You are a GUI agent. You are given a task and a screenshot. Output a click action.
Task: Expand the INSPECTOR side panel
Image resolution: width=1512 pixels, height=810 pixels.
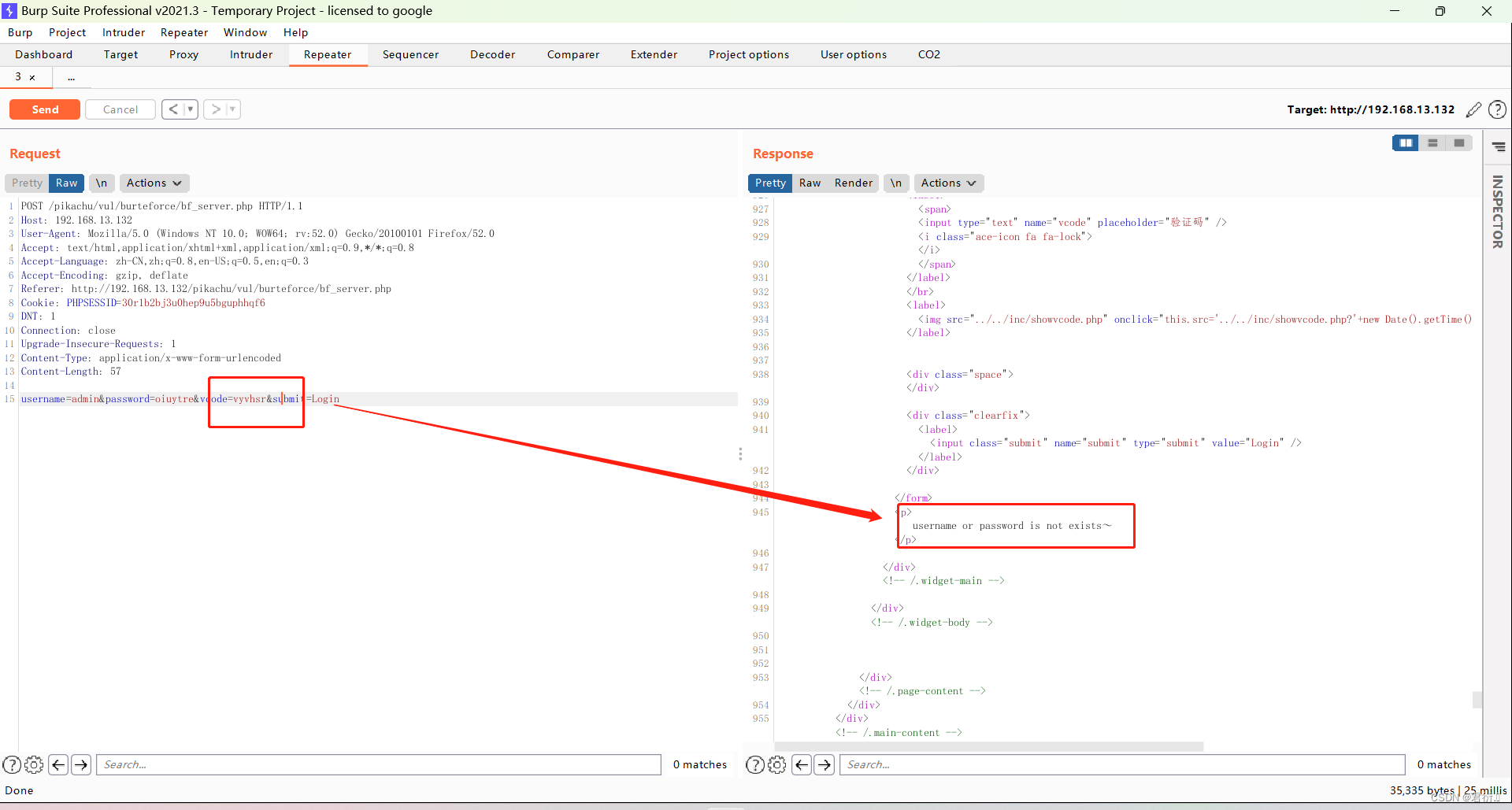click(1498, 212)
